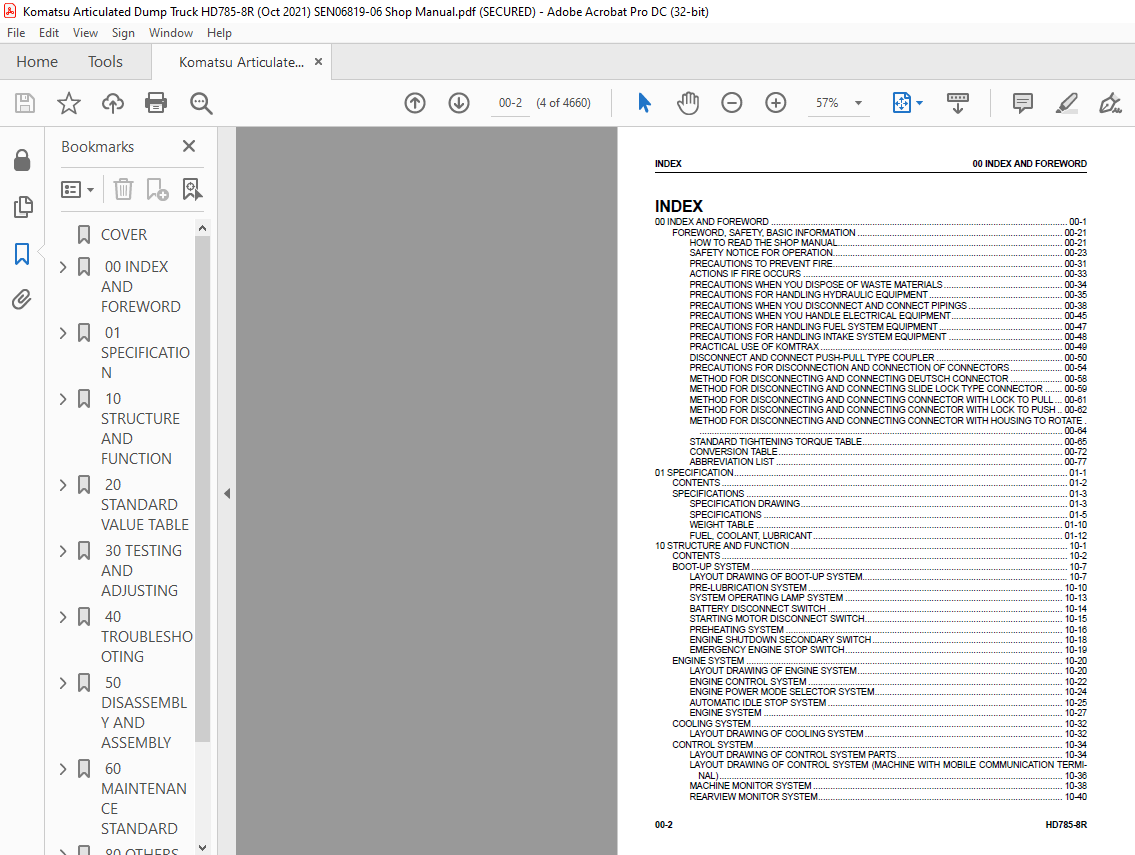Viewport: 1135px width, 855px height.
Task: Enable scrolling read mode icon
Action: [958, 103]
